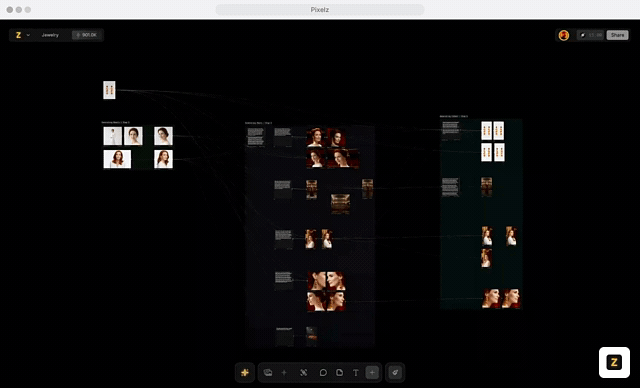
Task: Click the highlighted plus button after the T icon
Action: point(372,372)
